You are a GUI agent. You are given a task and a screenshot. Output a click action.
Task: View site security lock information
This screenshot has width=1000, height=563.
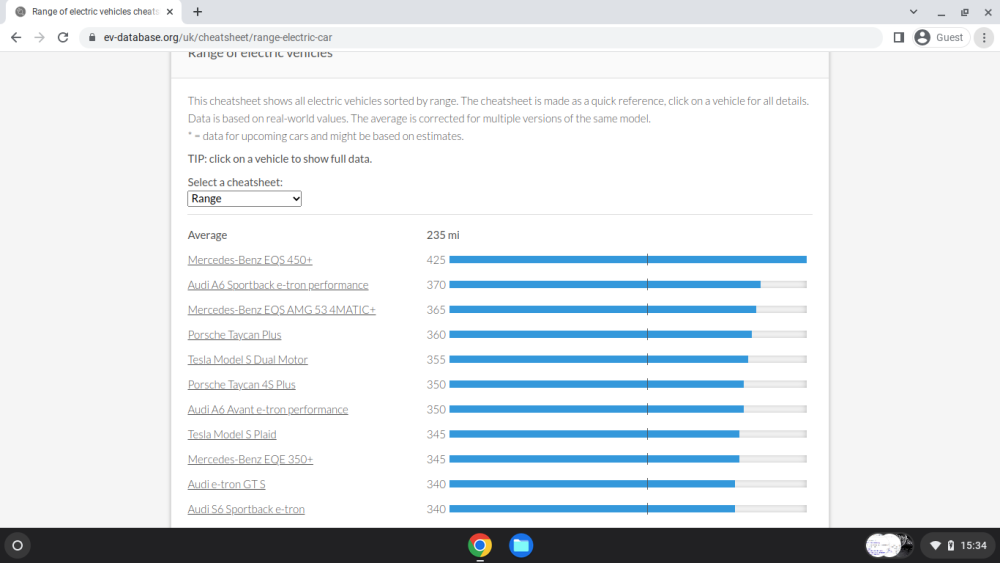tap(92, 38)
